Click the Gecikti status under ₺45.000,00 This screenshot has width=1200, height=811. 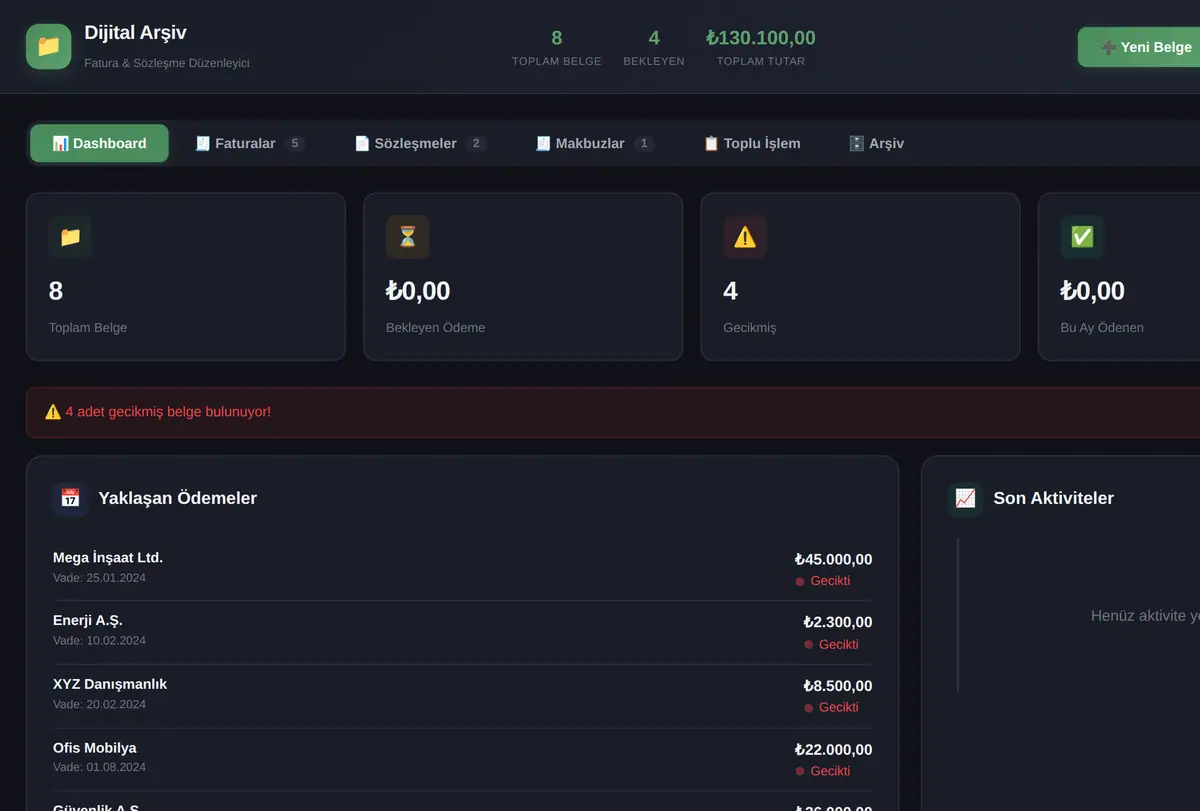[x=823, y=581]
